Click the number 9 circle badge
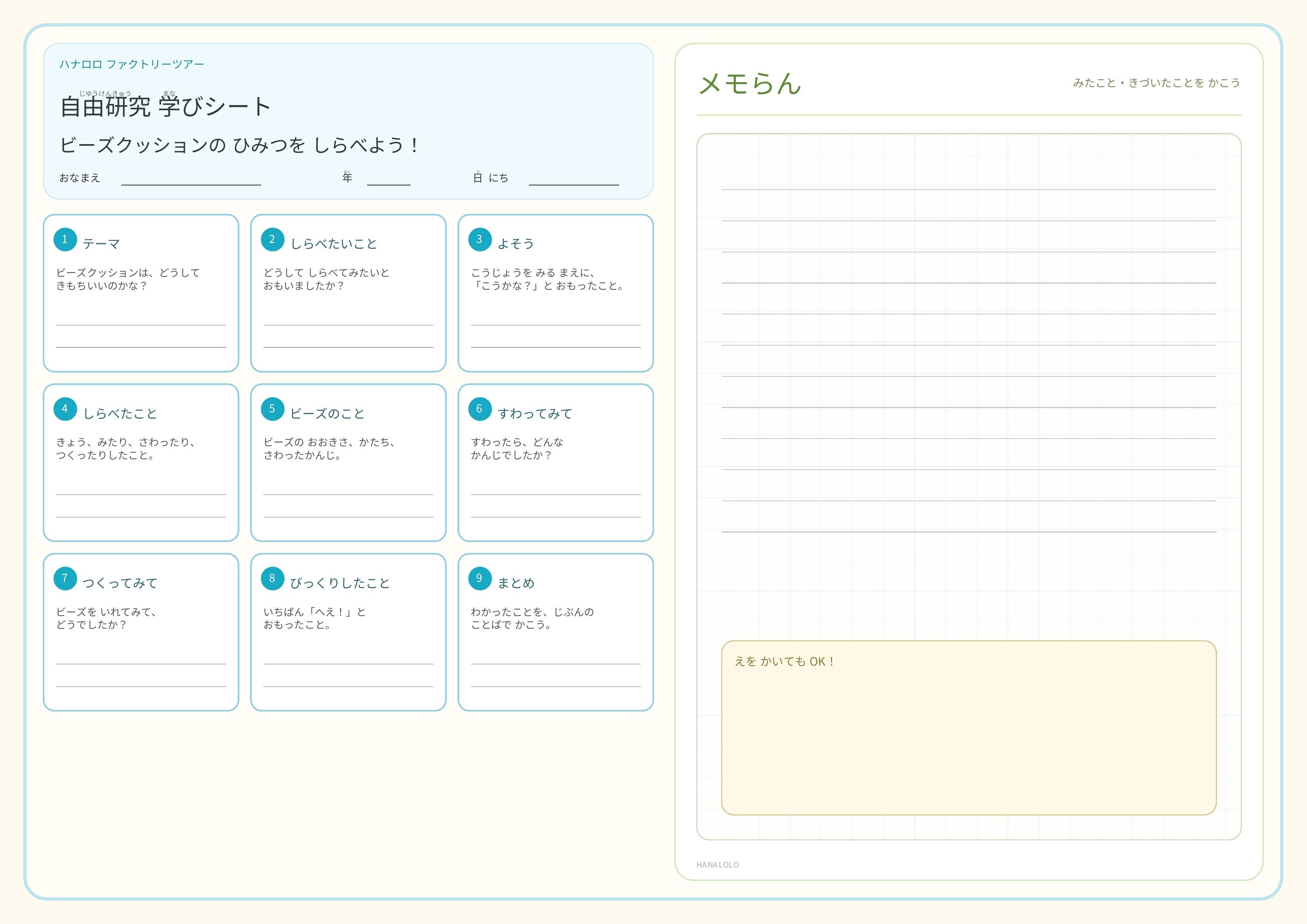This screenshot has height=924, width=1307. coord(479,578)
